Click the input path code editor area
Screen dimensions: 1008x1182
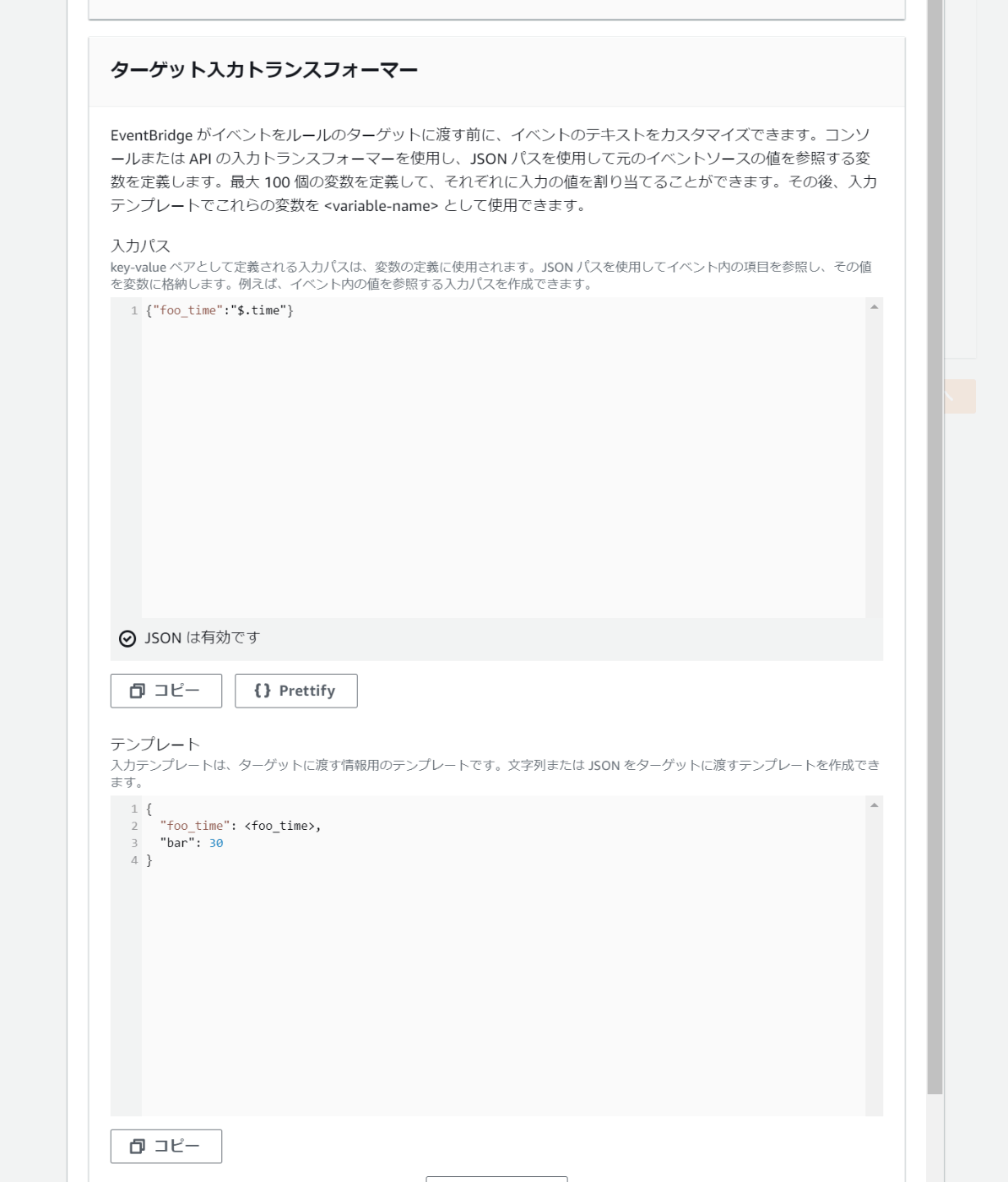click(503, 458)
